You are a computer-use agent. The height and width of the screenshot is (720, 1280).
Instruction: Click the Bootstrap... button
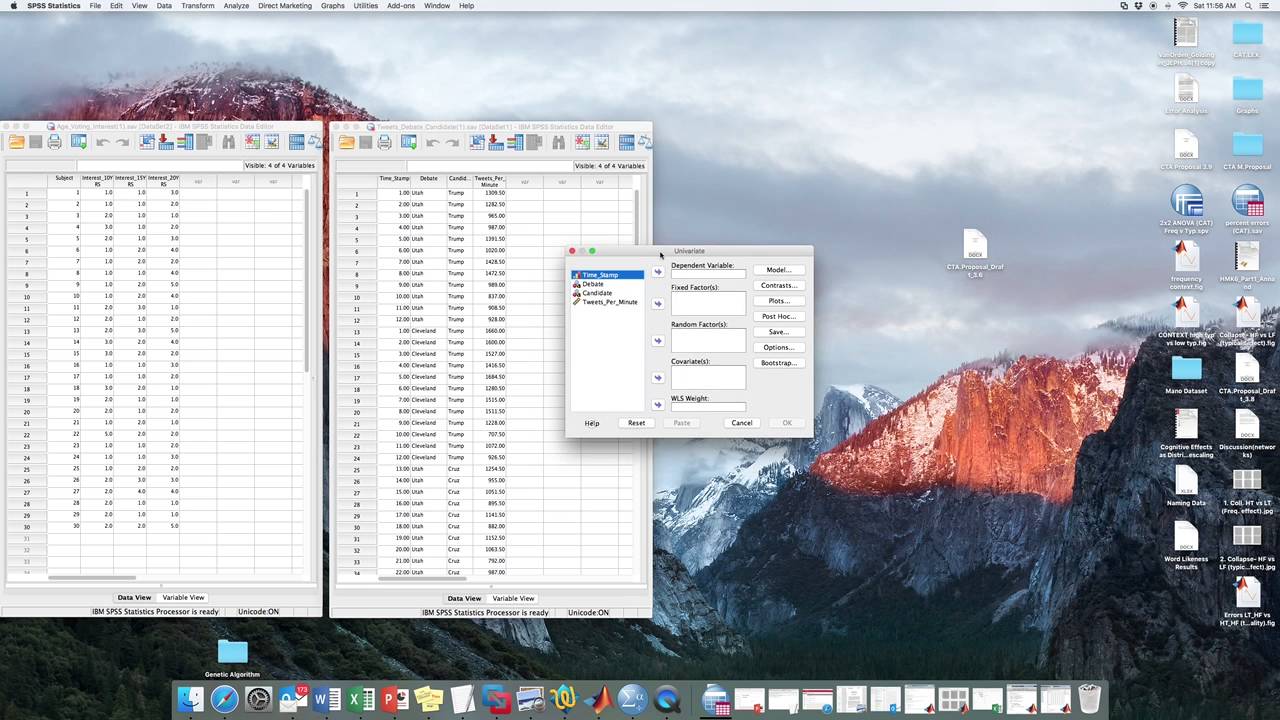(x=778, y=363)
